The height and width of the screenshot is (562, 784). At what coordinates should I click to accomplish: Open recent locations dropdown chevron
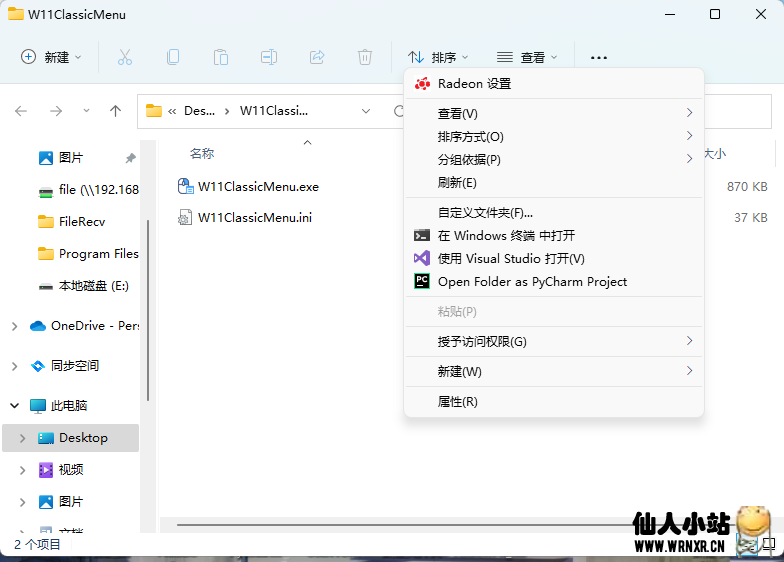click(x=86, y=110)
